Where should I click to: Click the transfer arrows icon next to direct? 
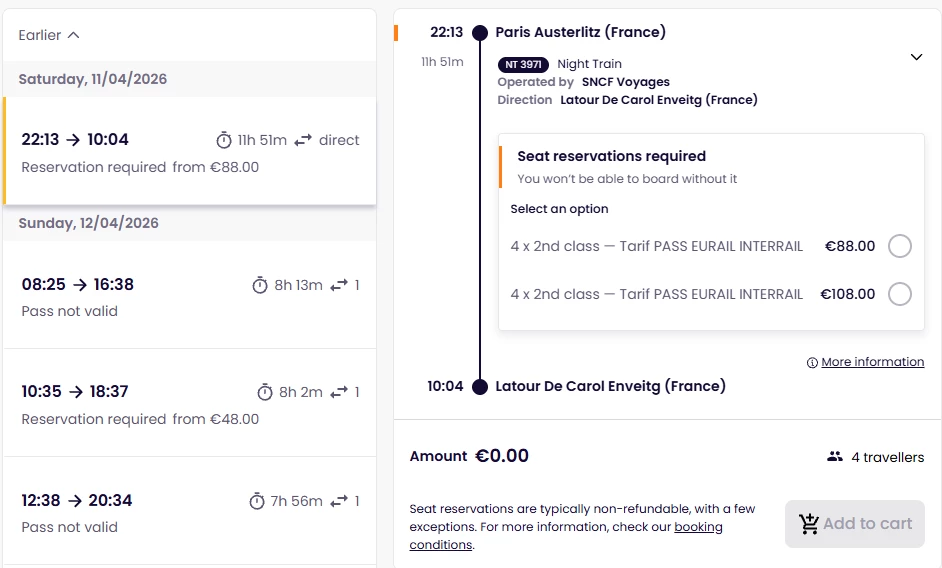(303, 140)
